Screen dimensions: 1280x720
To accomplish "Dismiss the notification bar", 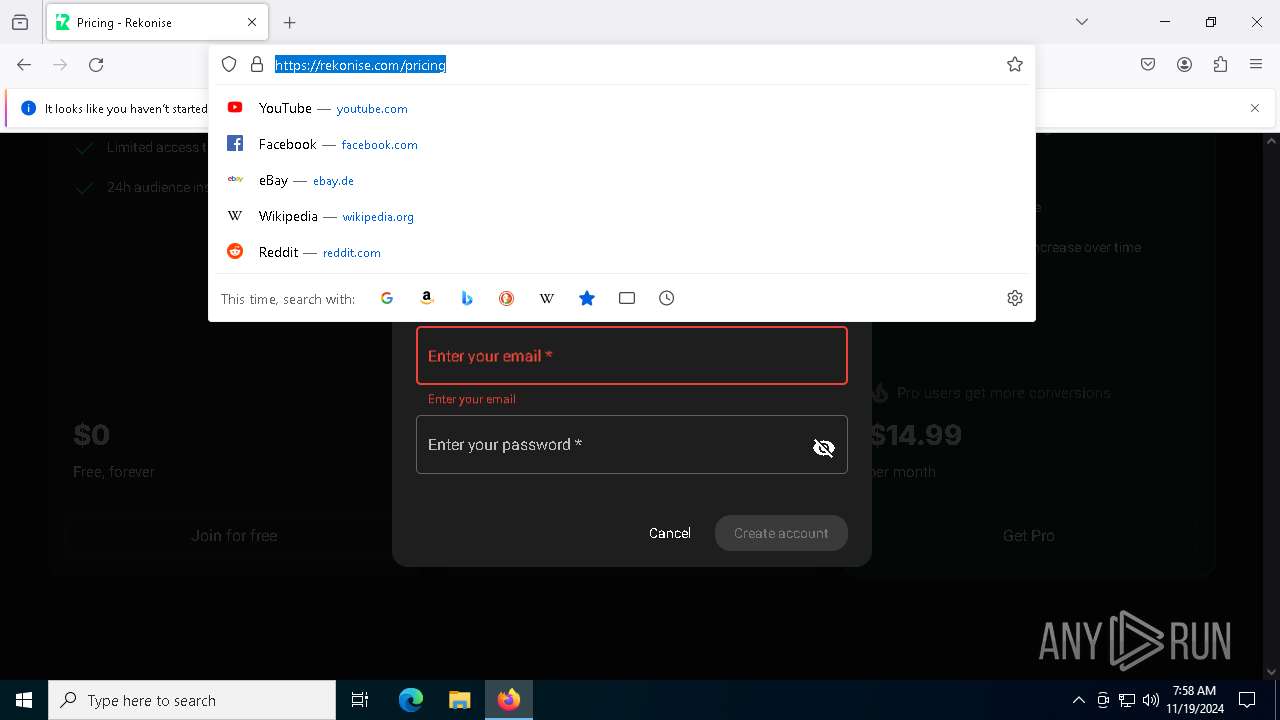I will [x=1255, y=108].
